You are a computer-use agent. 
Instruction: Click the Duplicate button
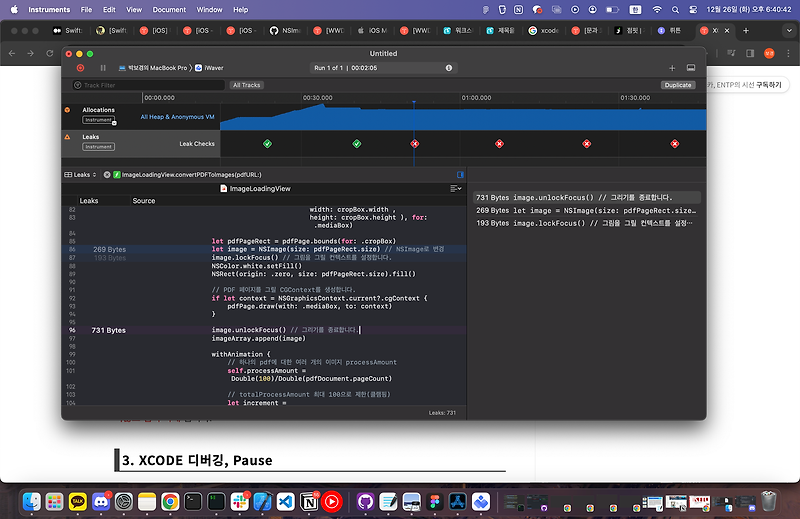pos(678,85)
